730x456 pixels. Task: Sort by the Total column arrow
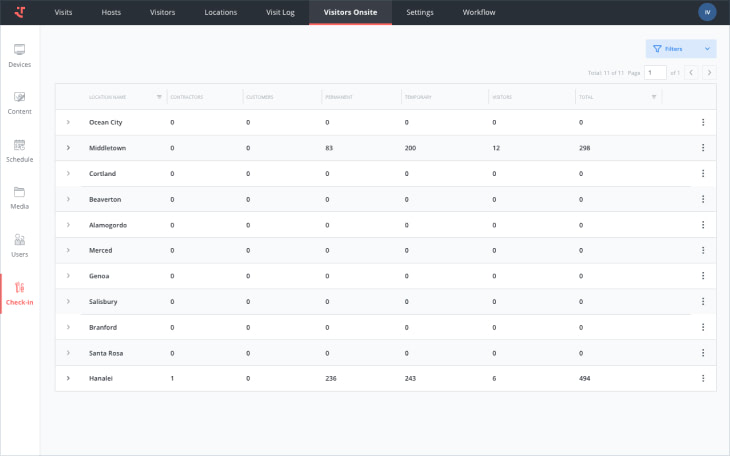click(654, 97)
